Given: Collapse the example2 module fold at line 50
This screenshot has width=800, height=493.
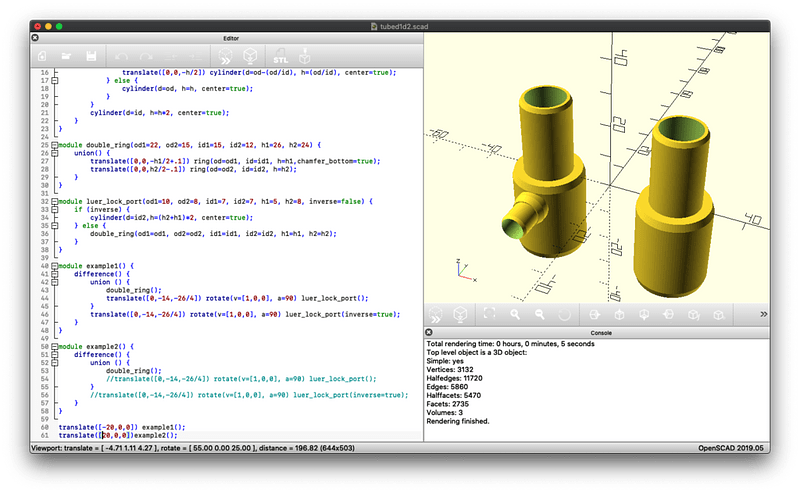Looking at the screenshot, I should point(55,347).
